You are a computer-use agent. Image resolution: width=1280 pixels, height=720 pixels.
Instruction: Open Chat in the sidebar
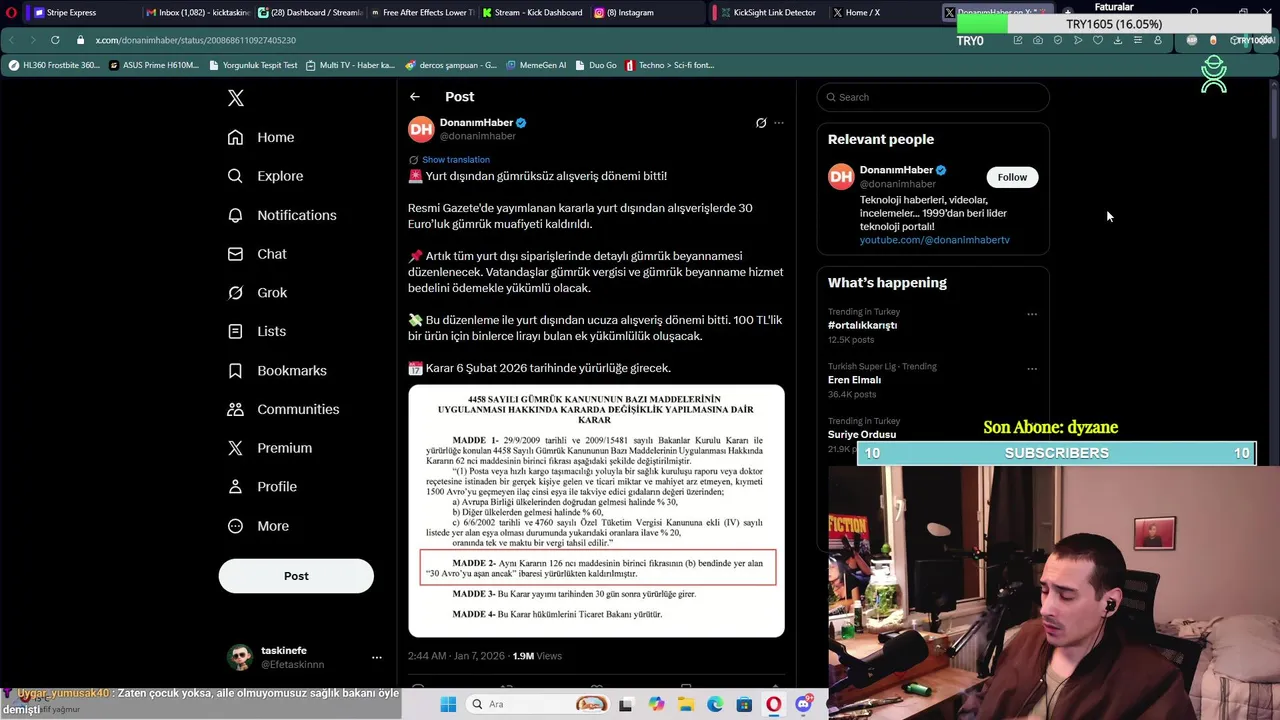point(257,254)
